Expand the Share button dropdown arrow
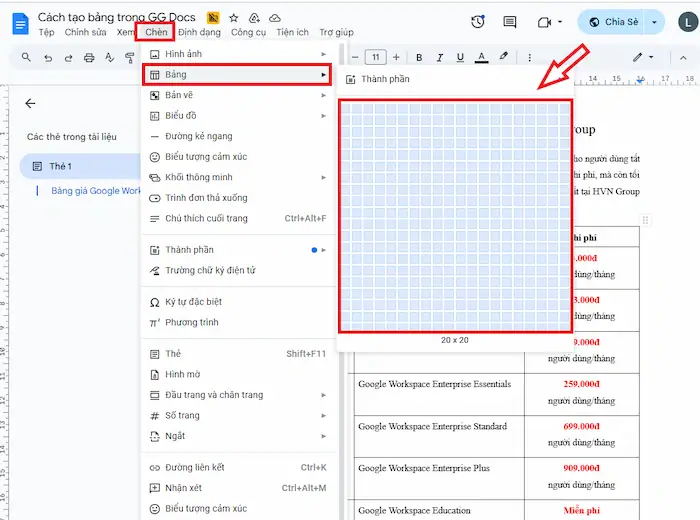 click(x=655, y=22)
